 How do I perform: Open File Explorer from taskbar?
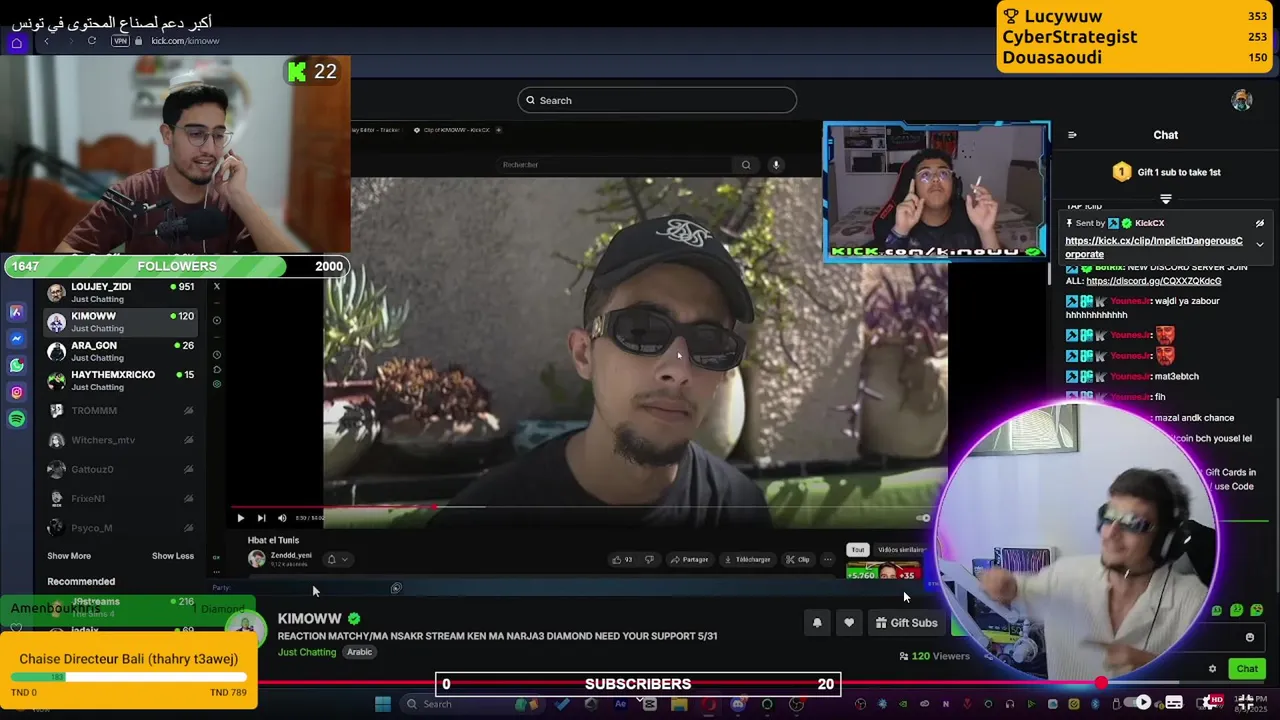click(679, 704)
